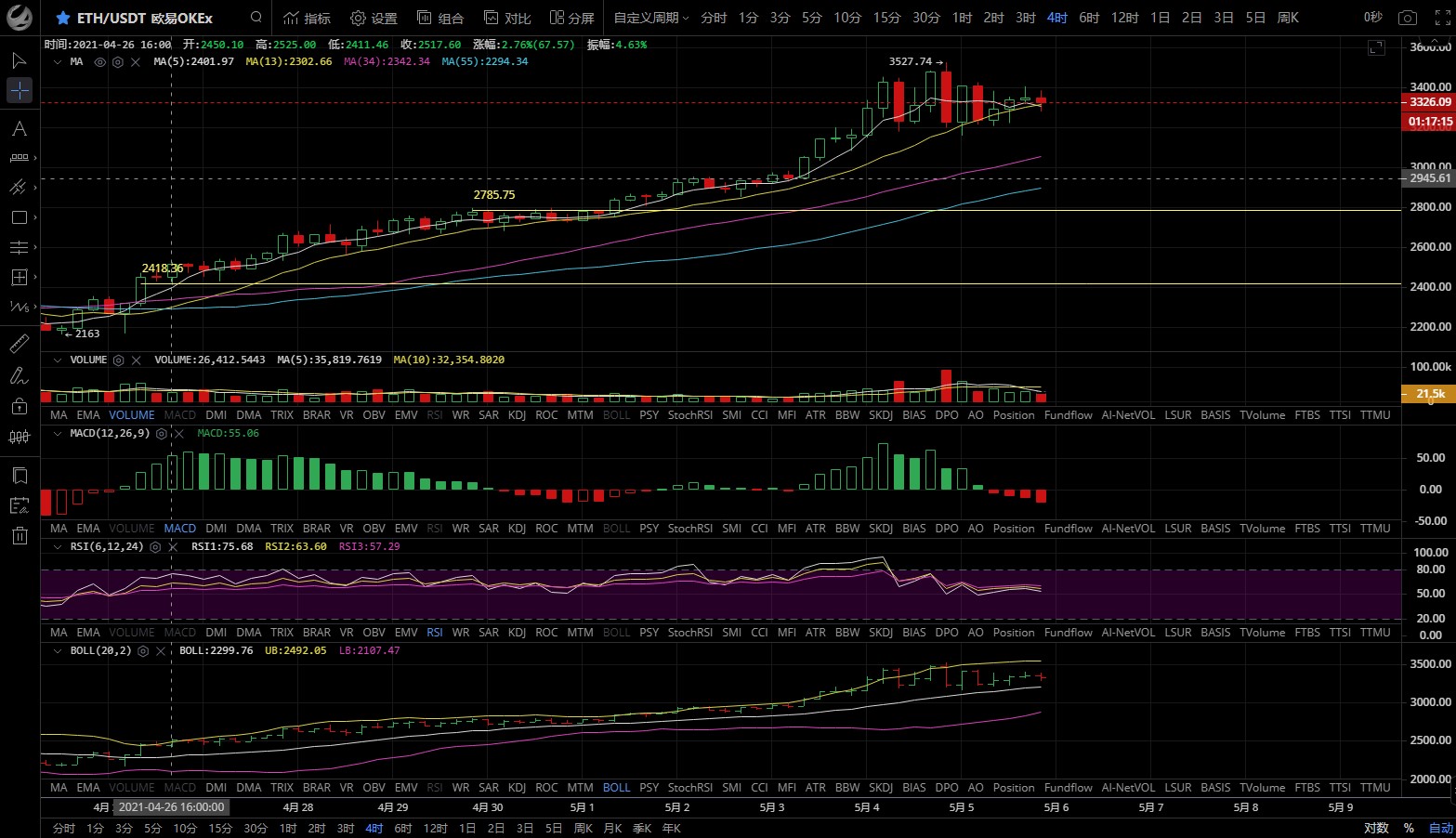Toggle the ETH/USDT favorite star

point(63,18)
